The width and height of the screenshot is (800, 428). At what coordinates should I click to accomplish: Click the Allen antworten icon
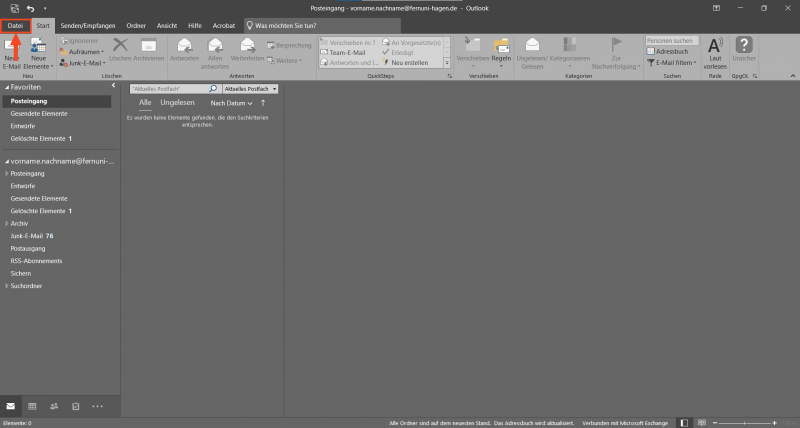(215, 45)
